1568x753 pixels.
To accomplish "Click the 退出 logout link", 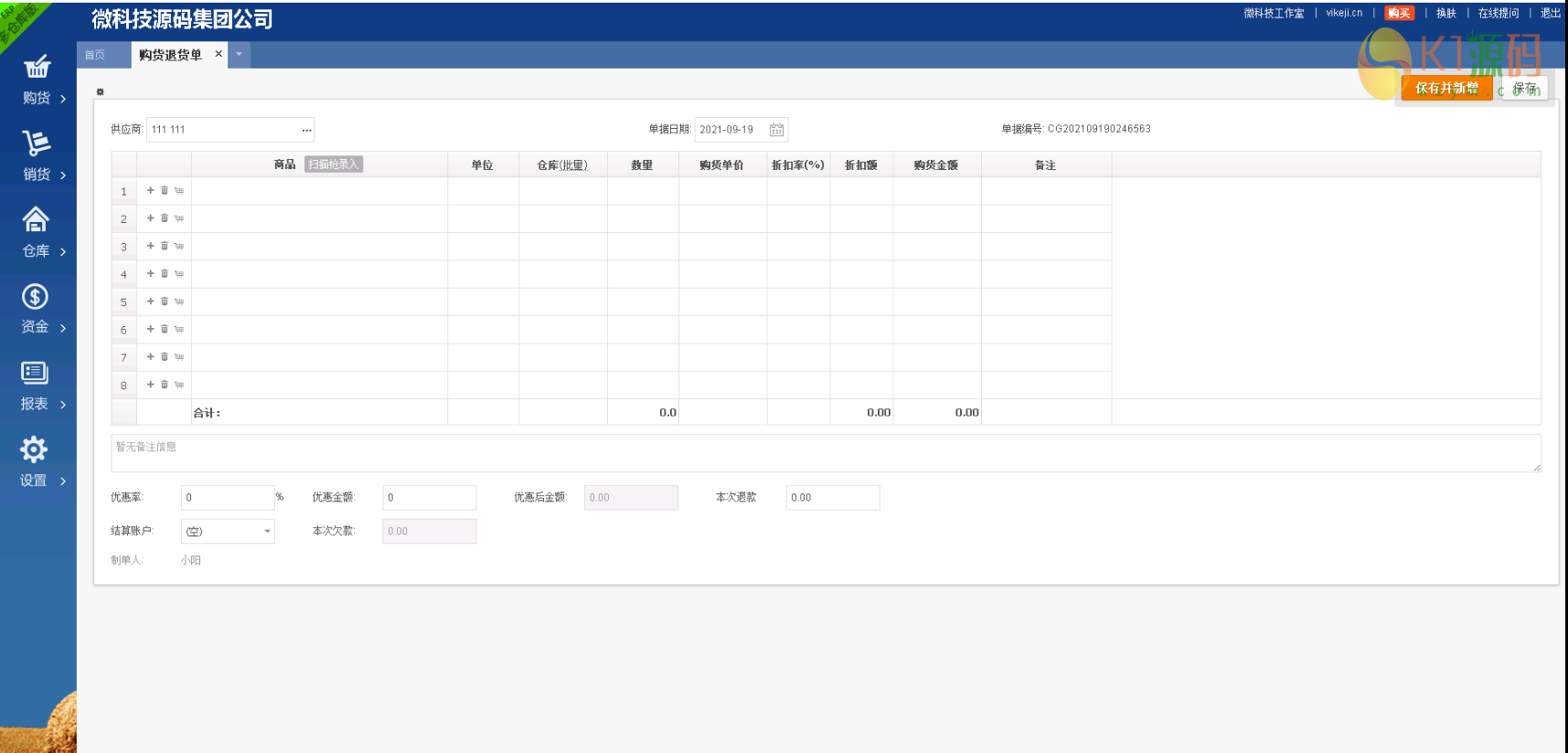I will 1550,13.
